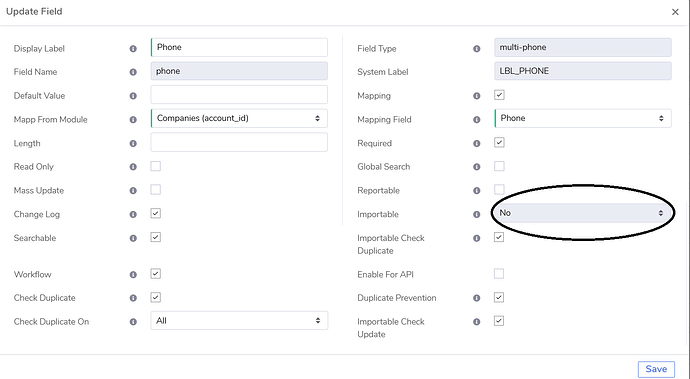The width and height of the screenshot is (690, 379).
Task: Click info icon beside Global Search
Action: (477, 167)
